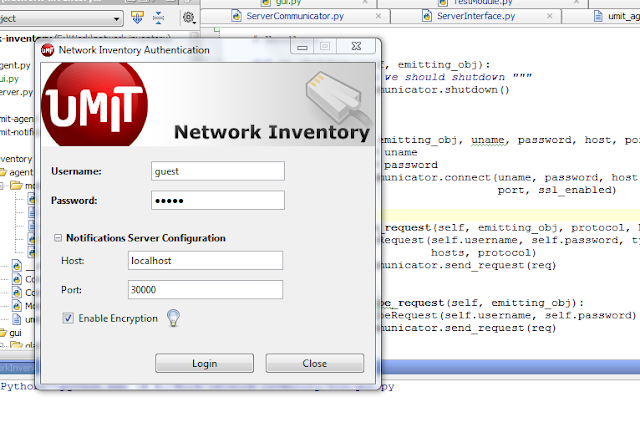Close the ServerInterface.py tab
Screen dimensions: 640x448
(549, 16)
